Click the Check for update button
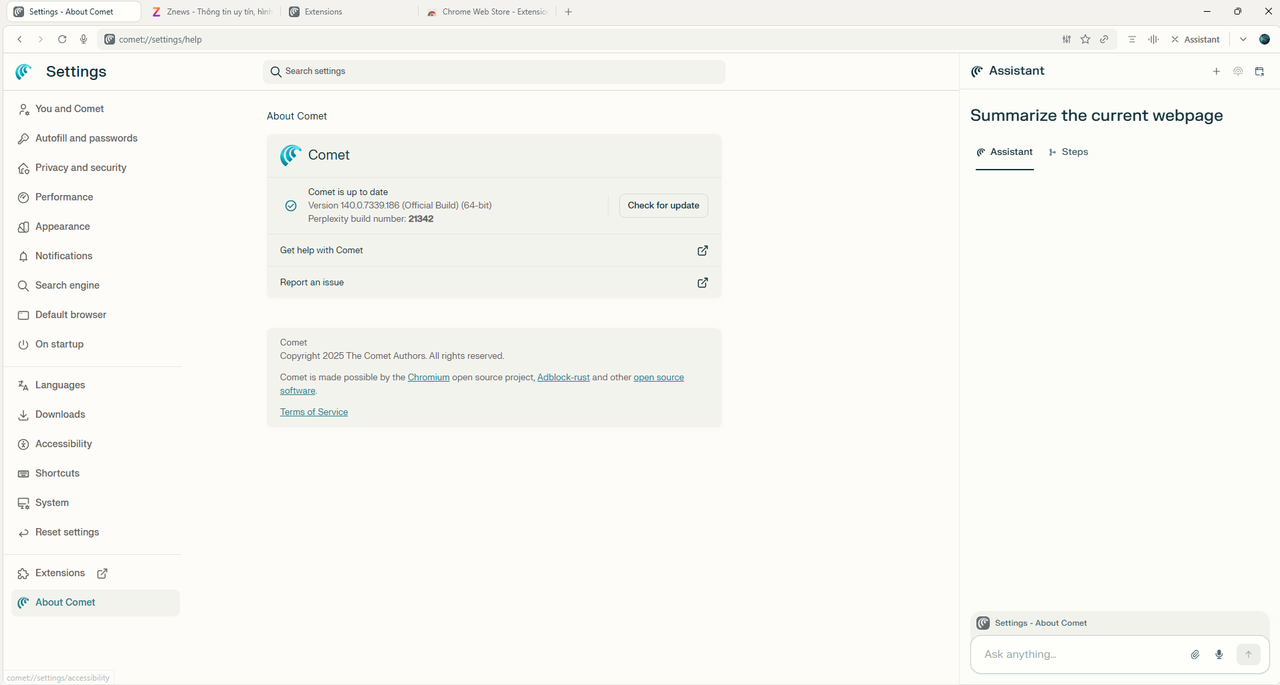 pyautogui.click(x=663, y=205)
